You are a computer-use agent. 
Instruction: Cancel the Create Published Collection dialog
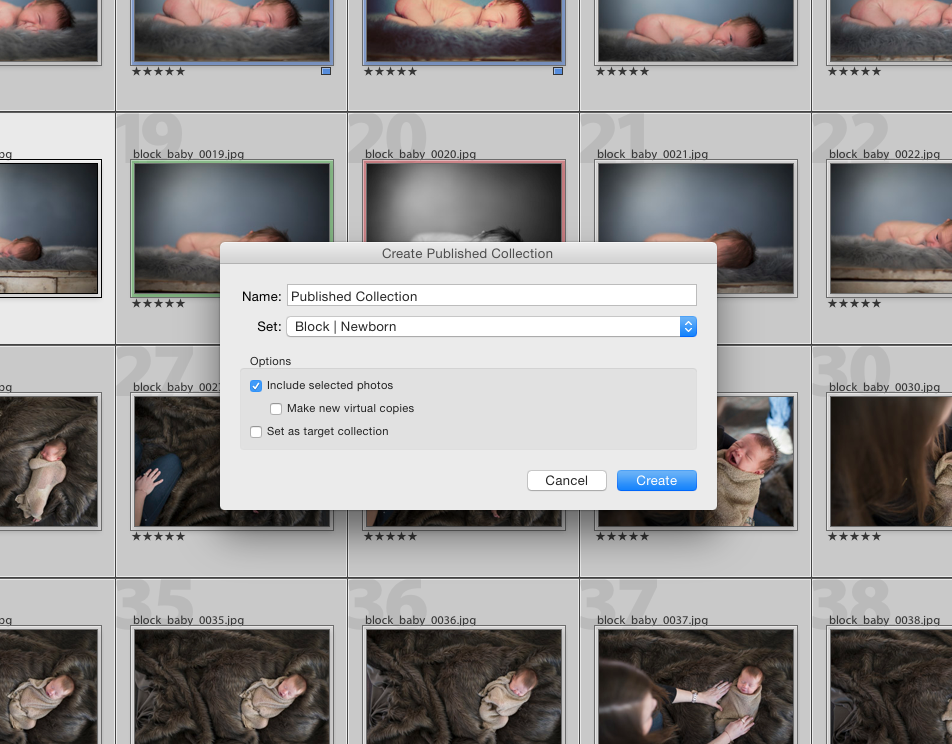pos(566,480)
